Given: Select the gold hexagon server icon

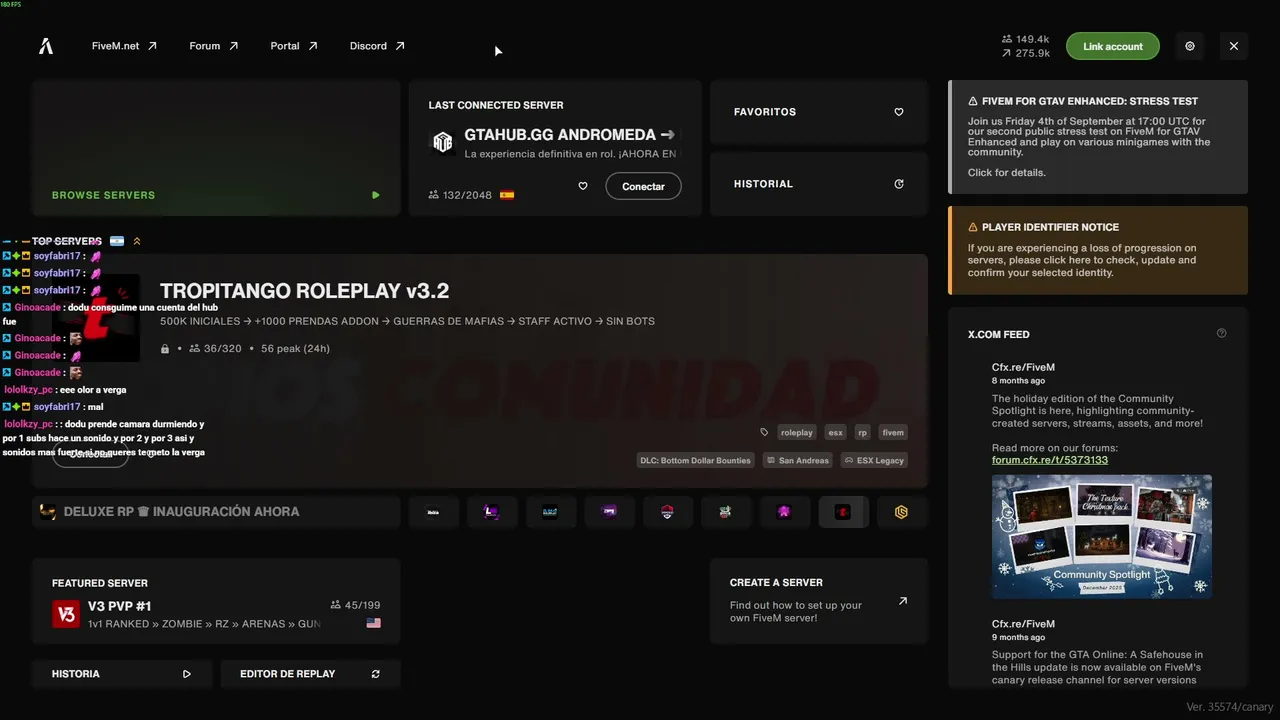Looking at the screenshot, I should [901, 512].
